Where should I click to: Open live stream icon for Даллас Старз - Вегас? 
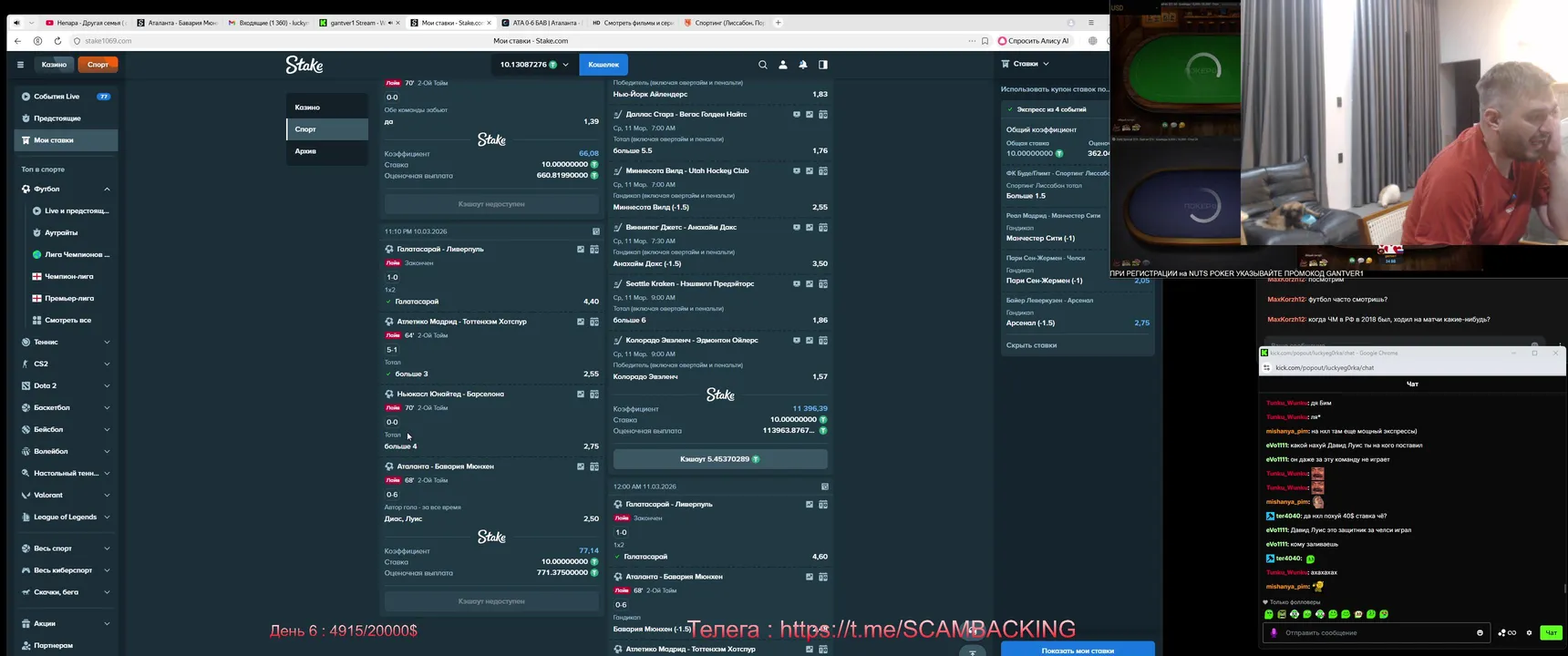coord(797,115)
